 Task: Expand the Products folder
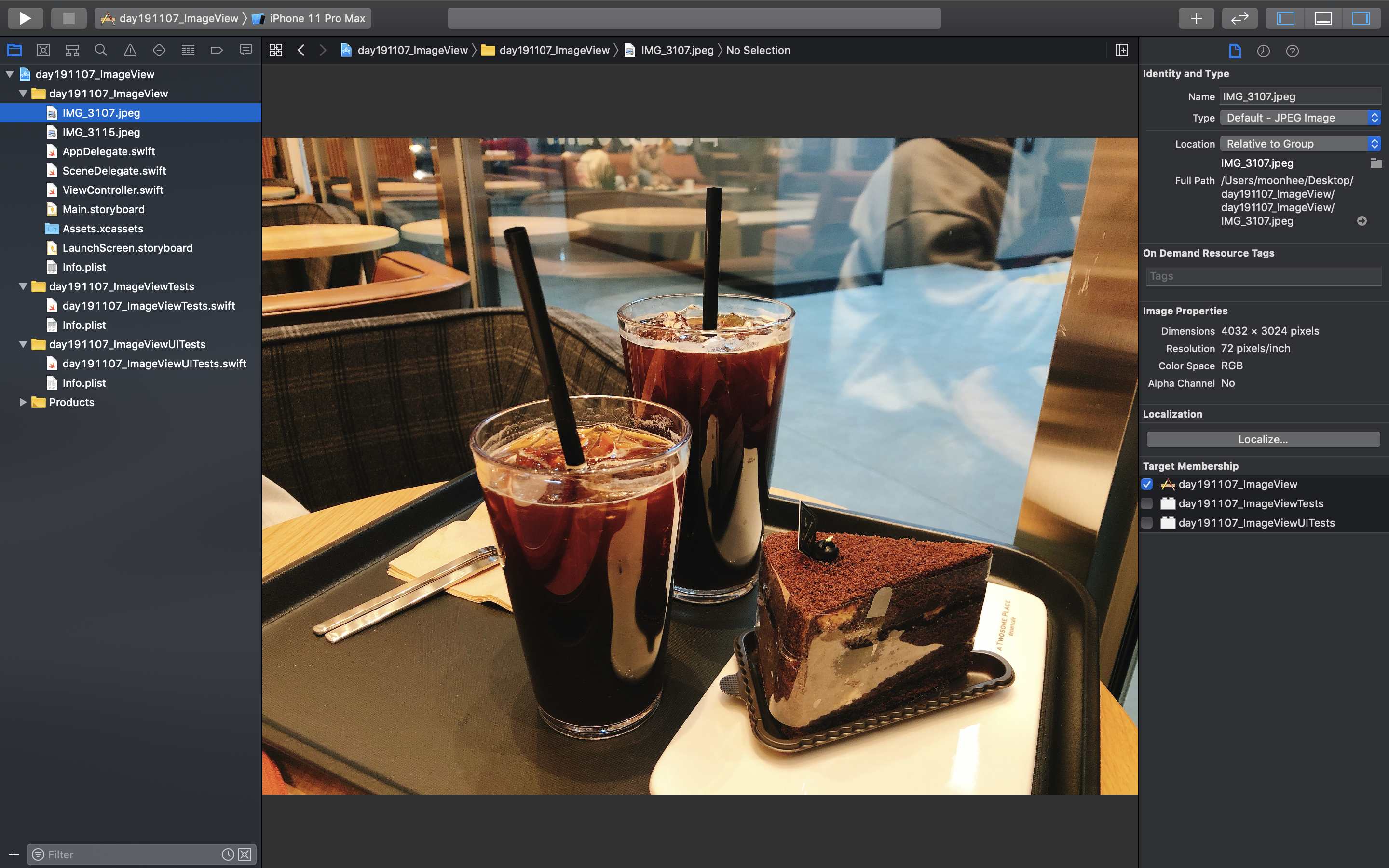[x=23, y=403]
